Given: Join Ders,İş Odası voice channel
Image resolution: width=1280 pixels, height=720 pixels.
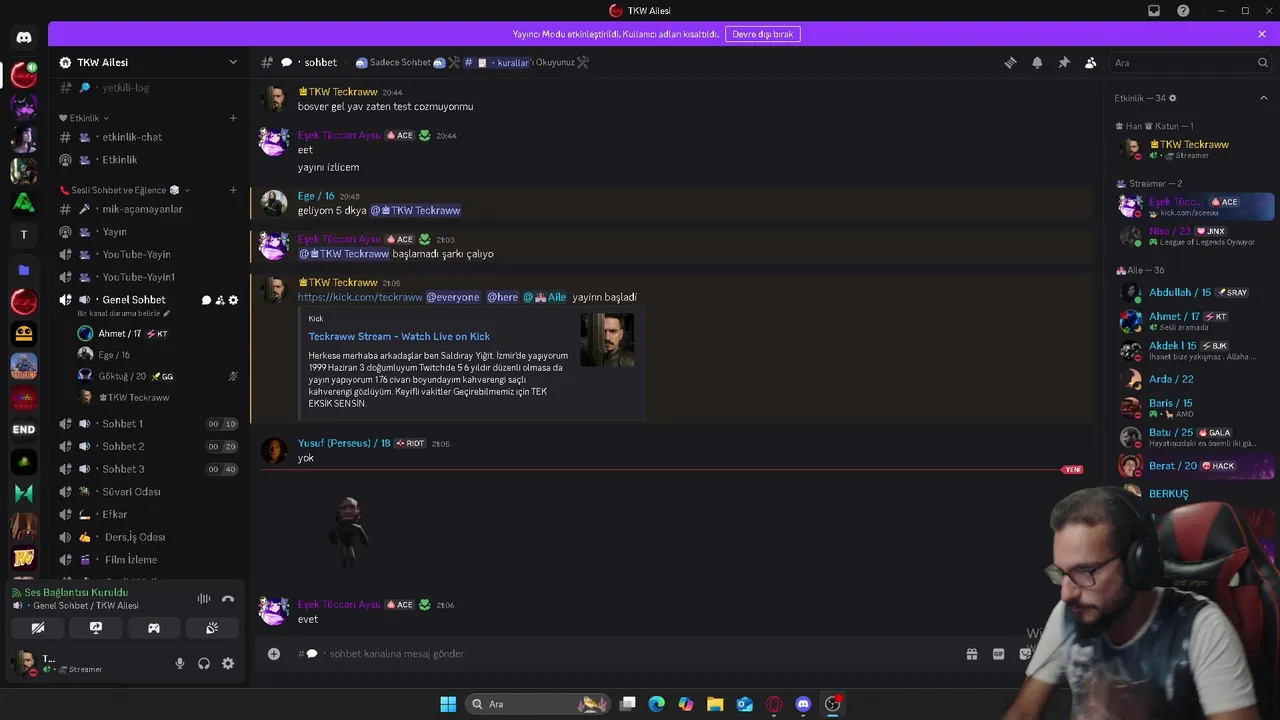Looking at the screenshot, I should 148,537.
